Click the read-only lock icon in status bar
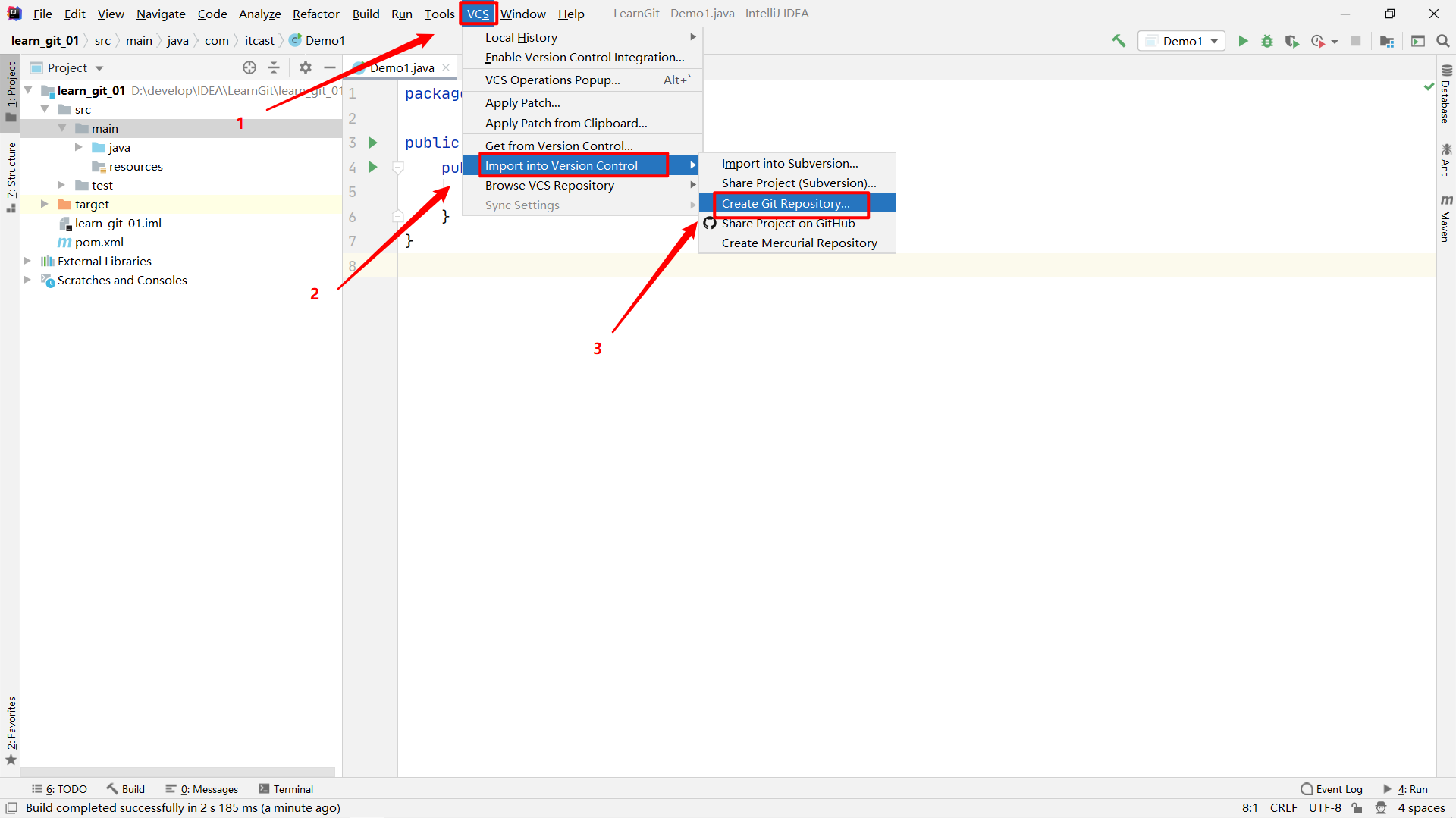This screenshot has width=1456, height=818. [x=1357, y=808]
